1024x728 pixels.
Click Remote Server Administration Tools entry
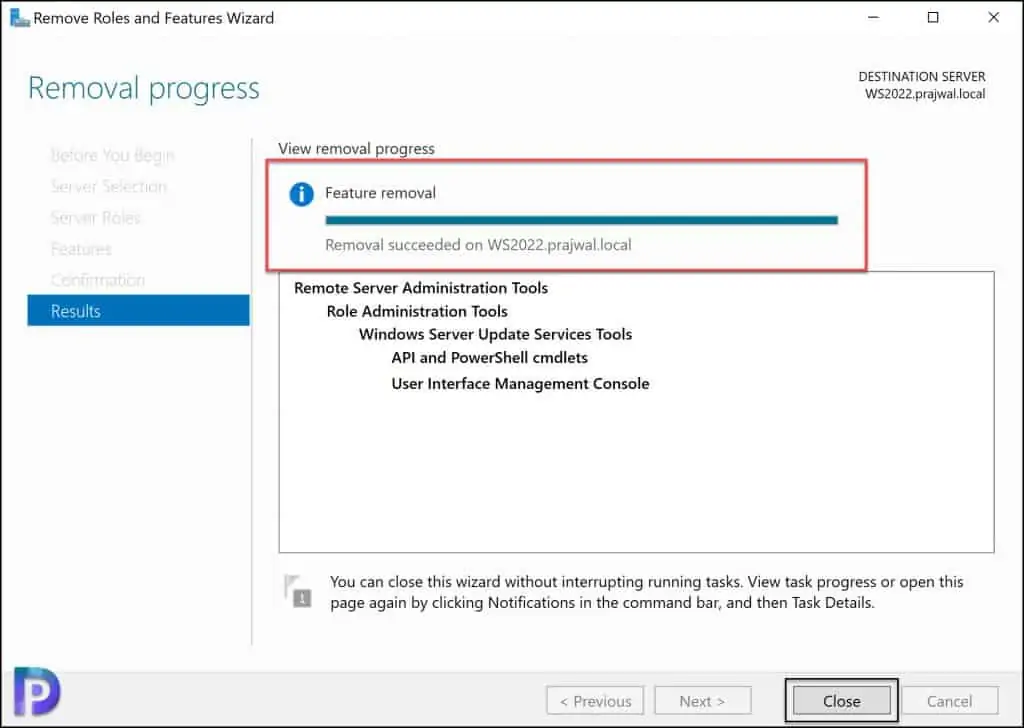click(421, 288)
